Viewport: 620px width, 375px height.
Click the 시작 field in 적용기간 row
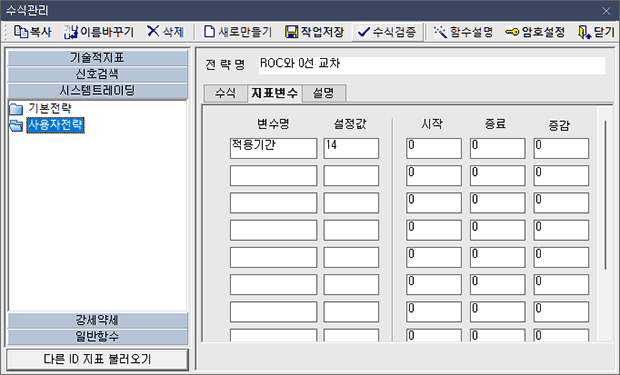point(434,148)
